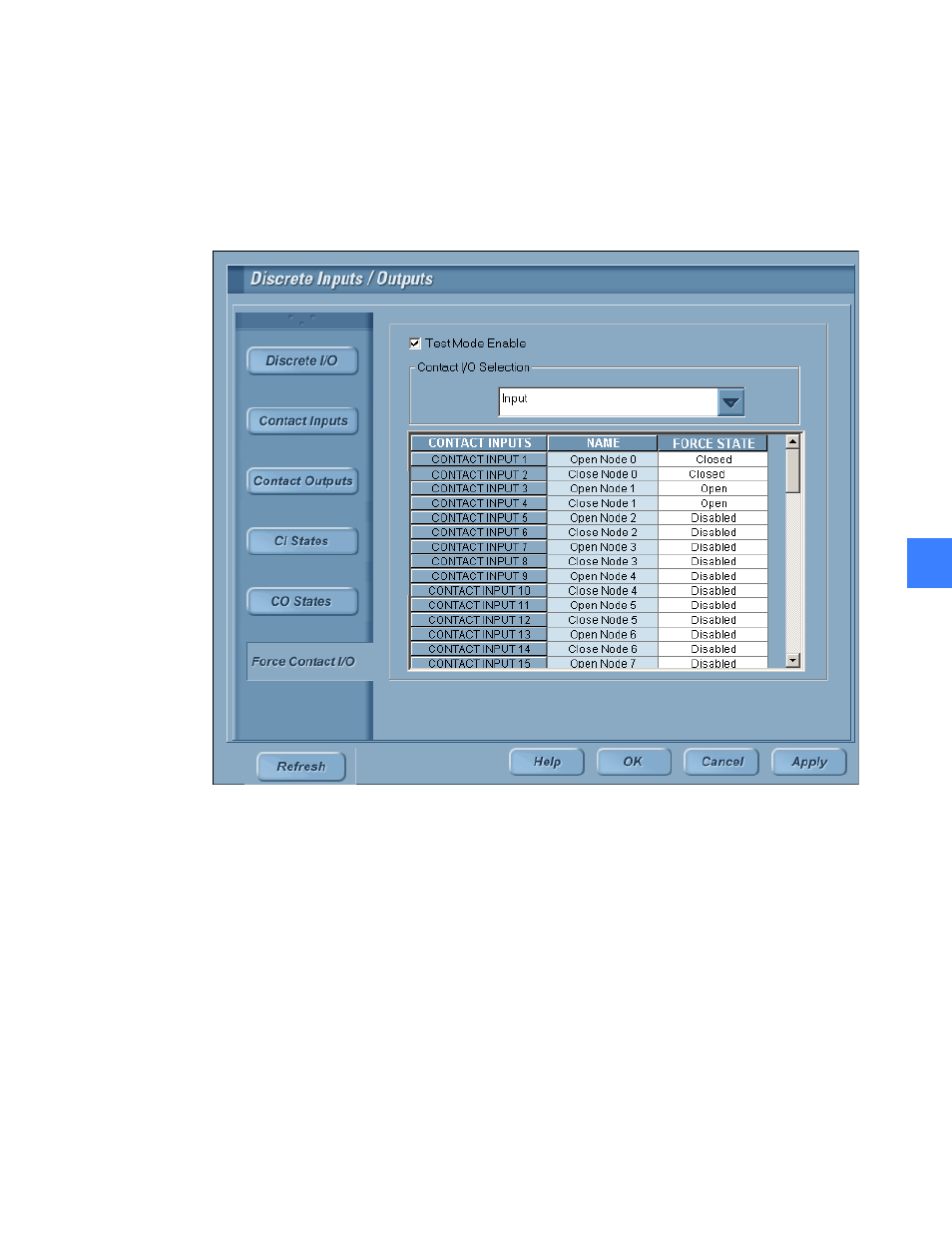Select the CONTACT INPUT 5 row header
Screen dimensions: 952x1233
point(479,518)
